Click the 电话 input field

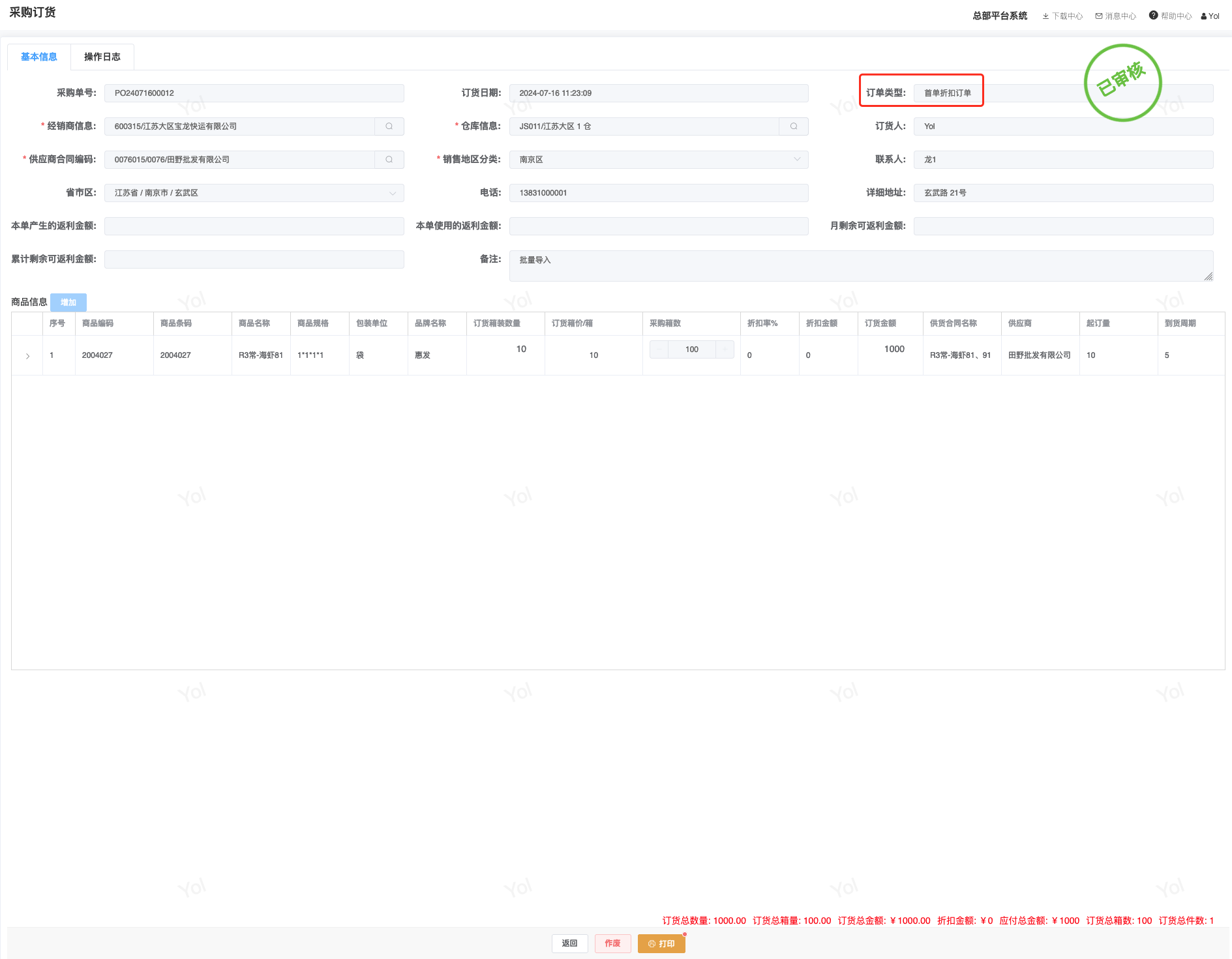(659, 193)
